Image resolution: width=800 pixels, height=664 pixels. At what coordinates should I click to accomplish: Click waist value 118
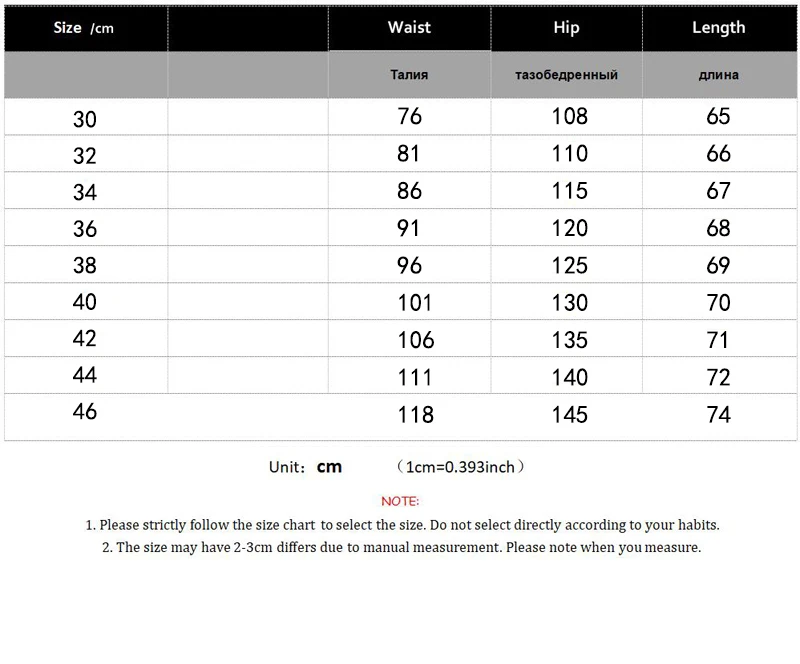click(415, 414)
